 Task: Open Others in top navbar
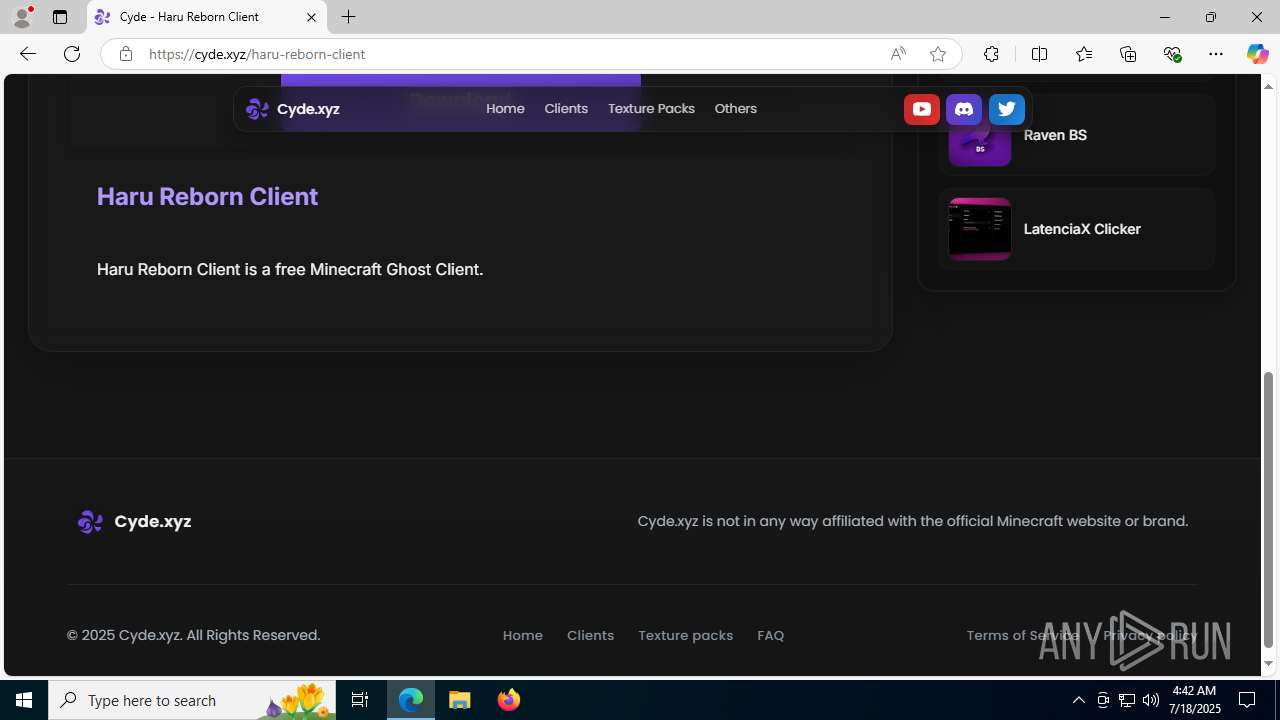point(735,108)
